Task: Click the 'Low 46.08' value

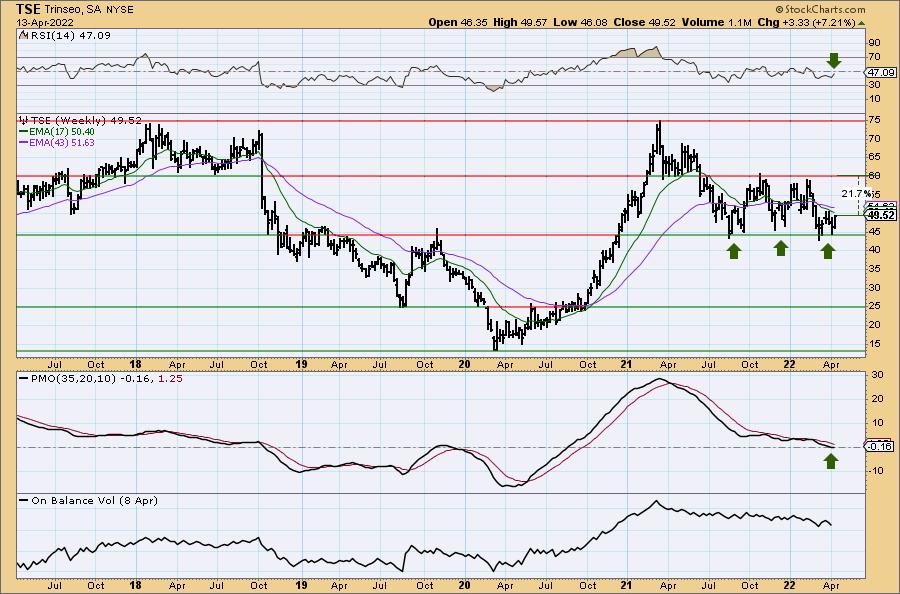Action: point(579,22)
